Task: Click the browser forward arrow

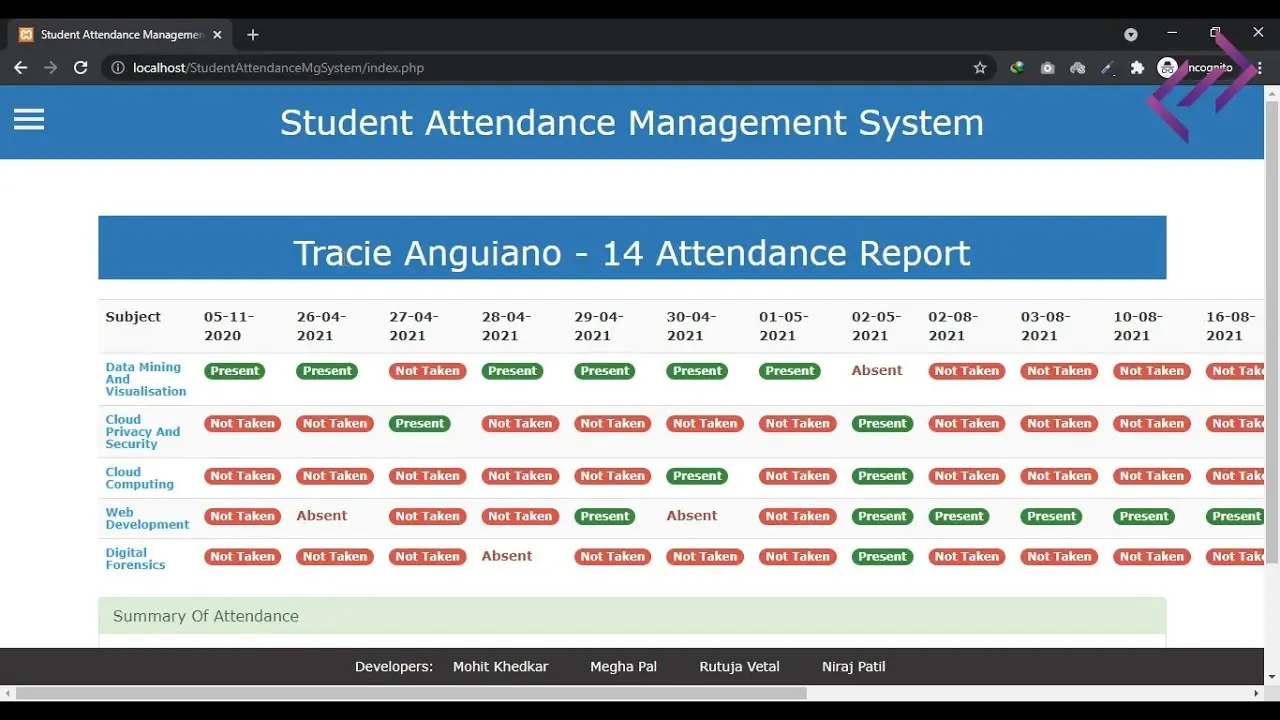Action: pyautogui.click(x=51, y=68)
